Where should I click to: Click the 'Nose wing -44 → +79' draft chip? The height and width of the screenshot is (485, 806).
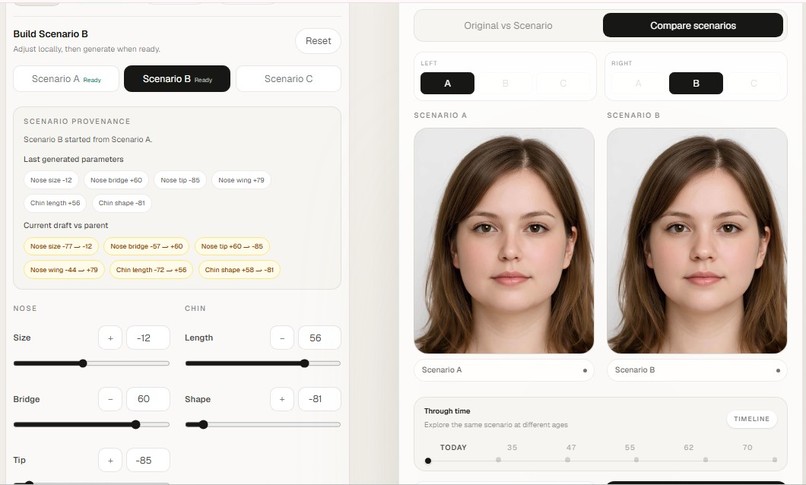(x=64, y=270)
